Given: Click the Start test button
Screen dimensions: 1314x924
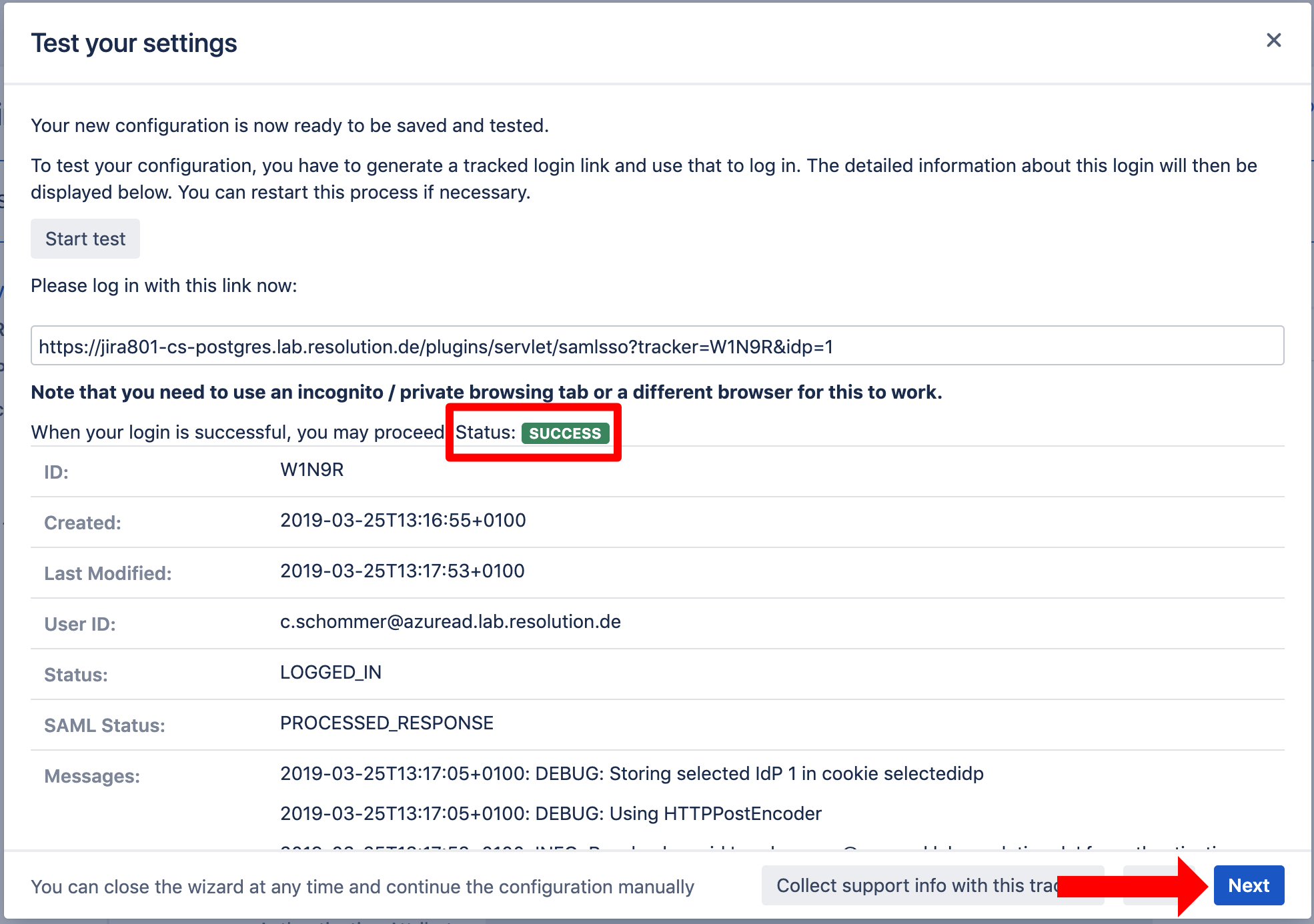Looking at the screenshot, I should point(85,239).
